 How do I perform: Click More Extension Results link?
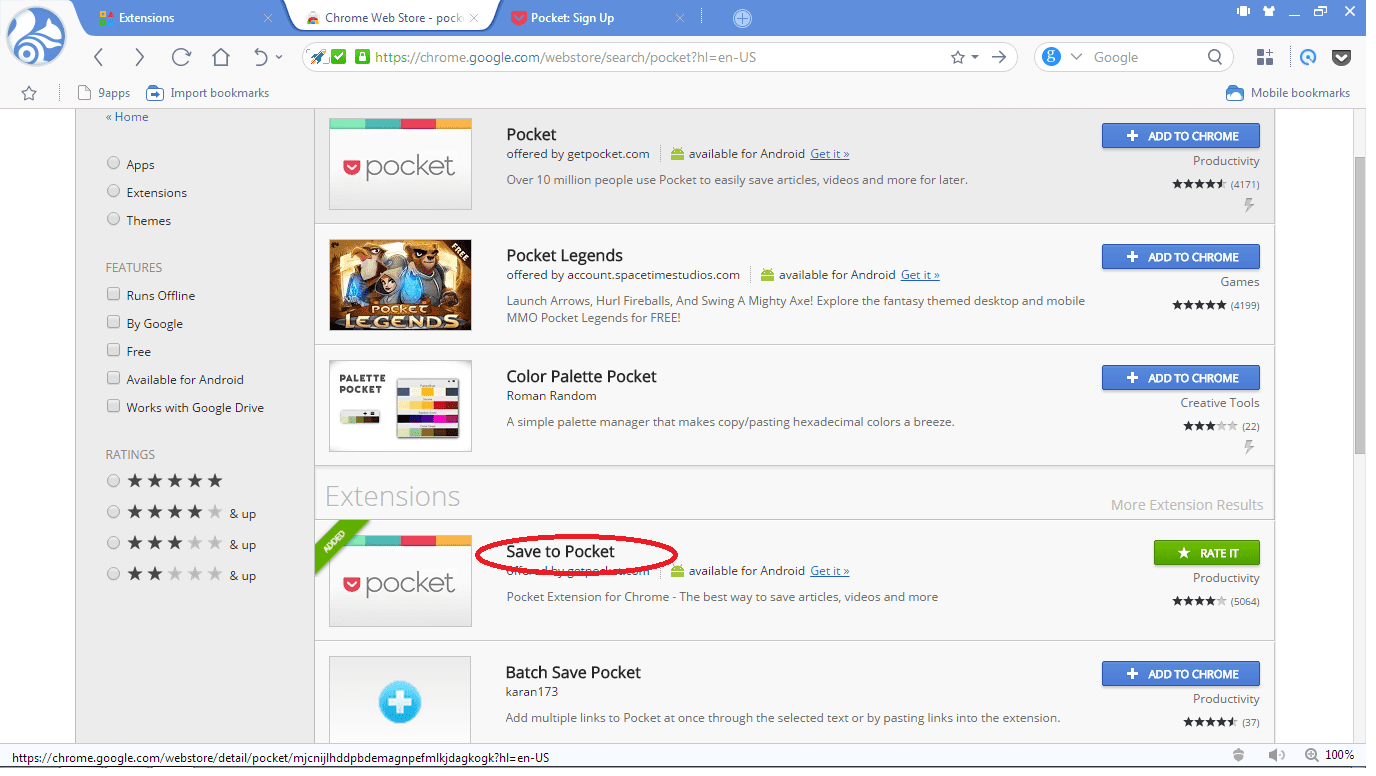(x=1187, y=505)
